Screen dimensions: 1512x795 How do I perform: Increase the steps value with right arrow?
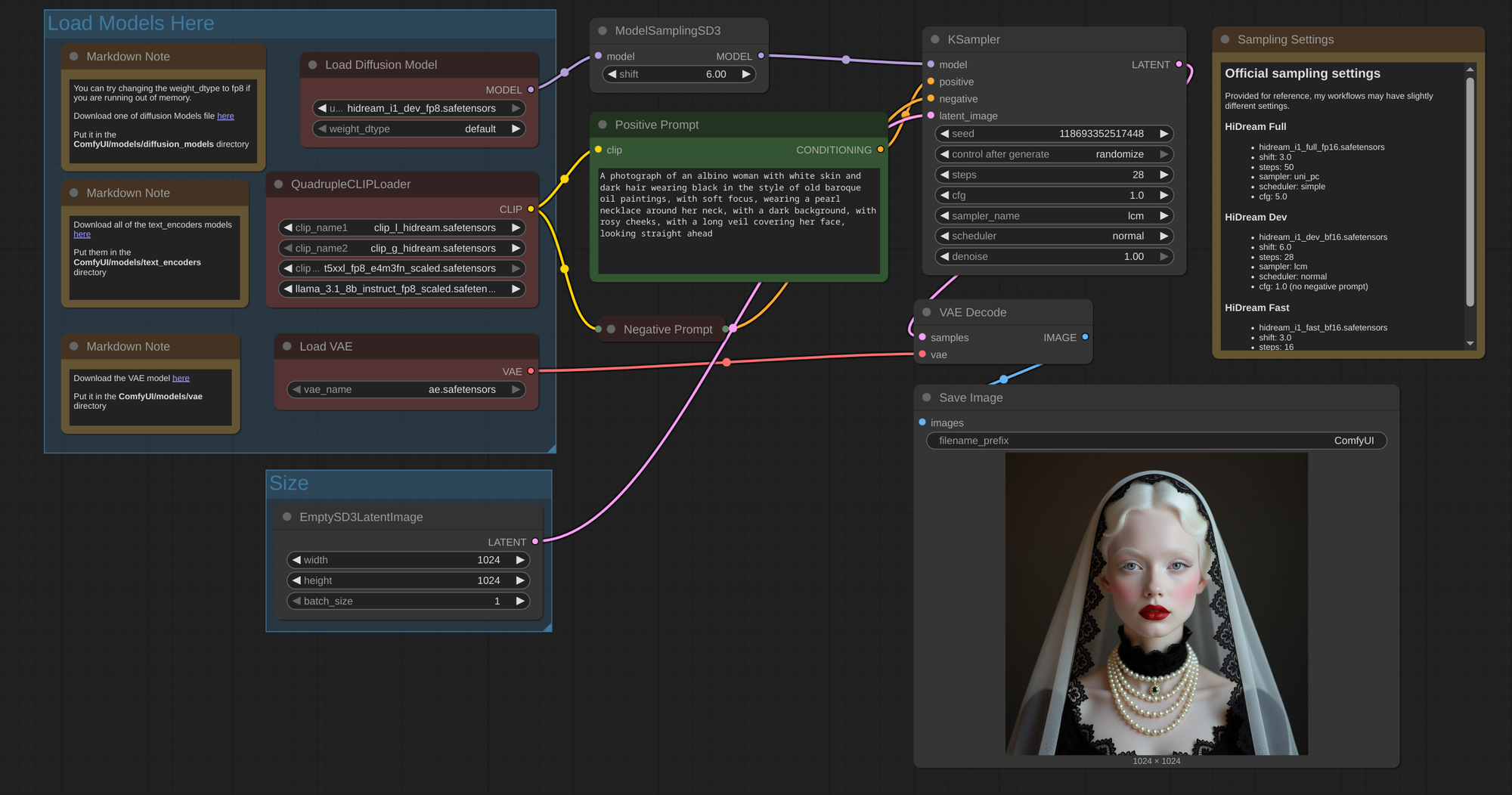coord(1163,175)
